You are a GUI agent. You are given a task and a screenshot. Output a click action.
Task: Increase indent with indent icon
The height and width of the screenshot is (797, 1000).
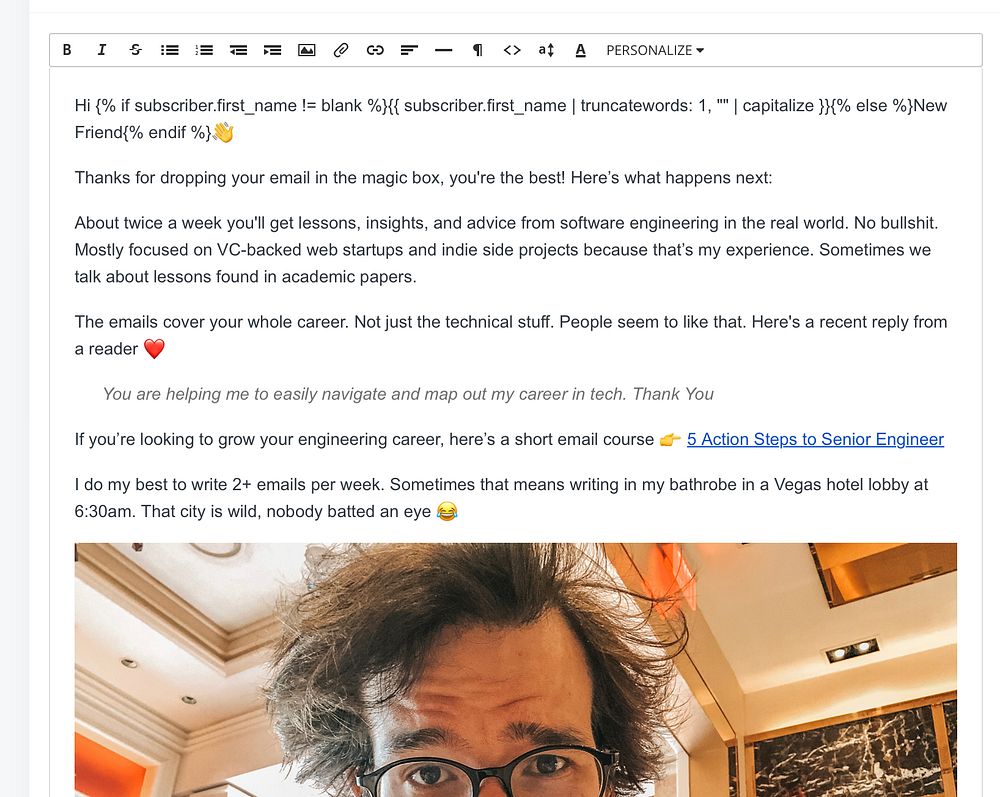click(x=272, y=50)
